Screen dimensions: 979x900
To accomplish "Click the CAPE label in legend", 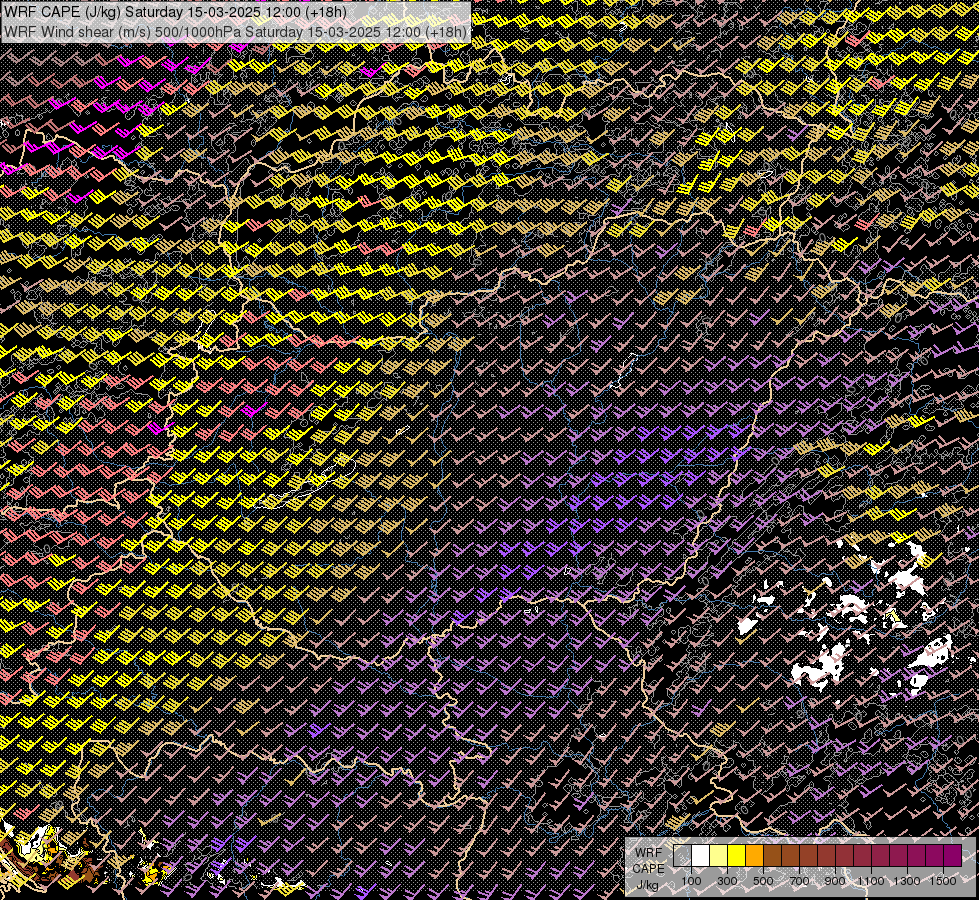I will 648,869.
